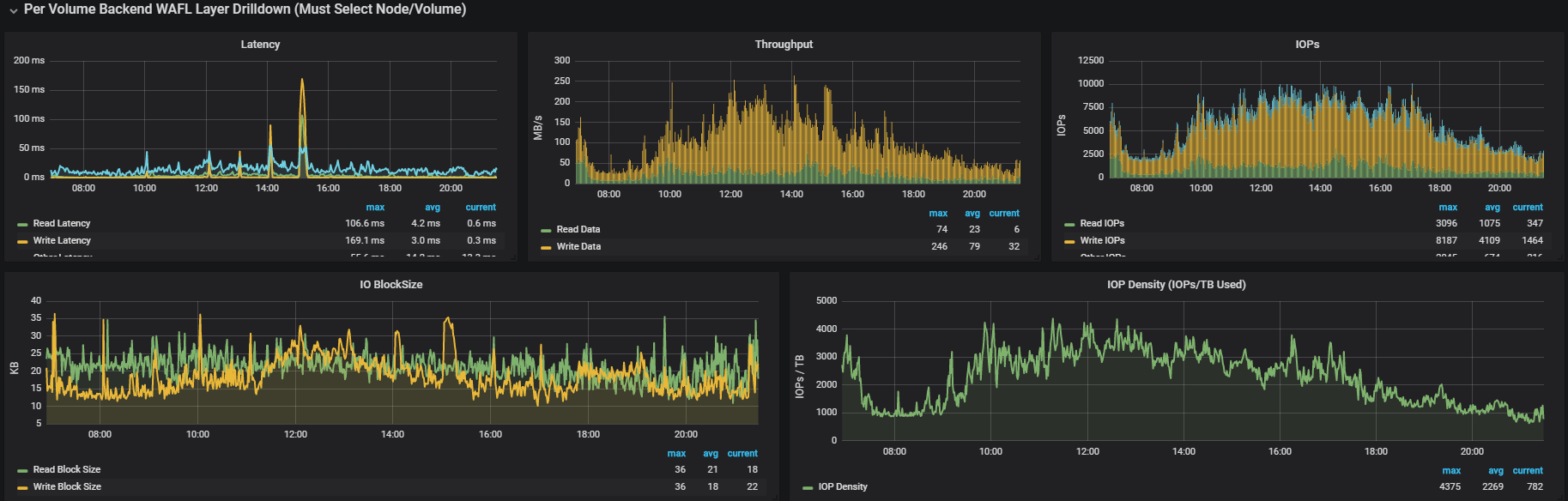The height and width of the screenshot is (501, 1568).
Task: Open the IO BlockSize panel title menu
Action: pos(390,285)
